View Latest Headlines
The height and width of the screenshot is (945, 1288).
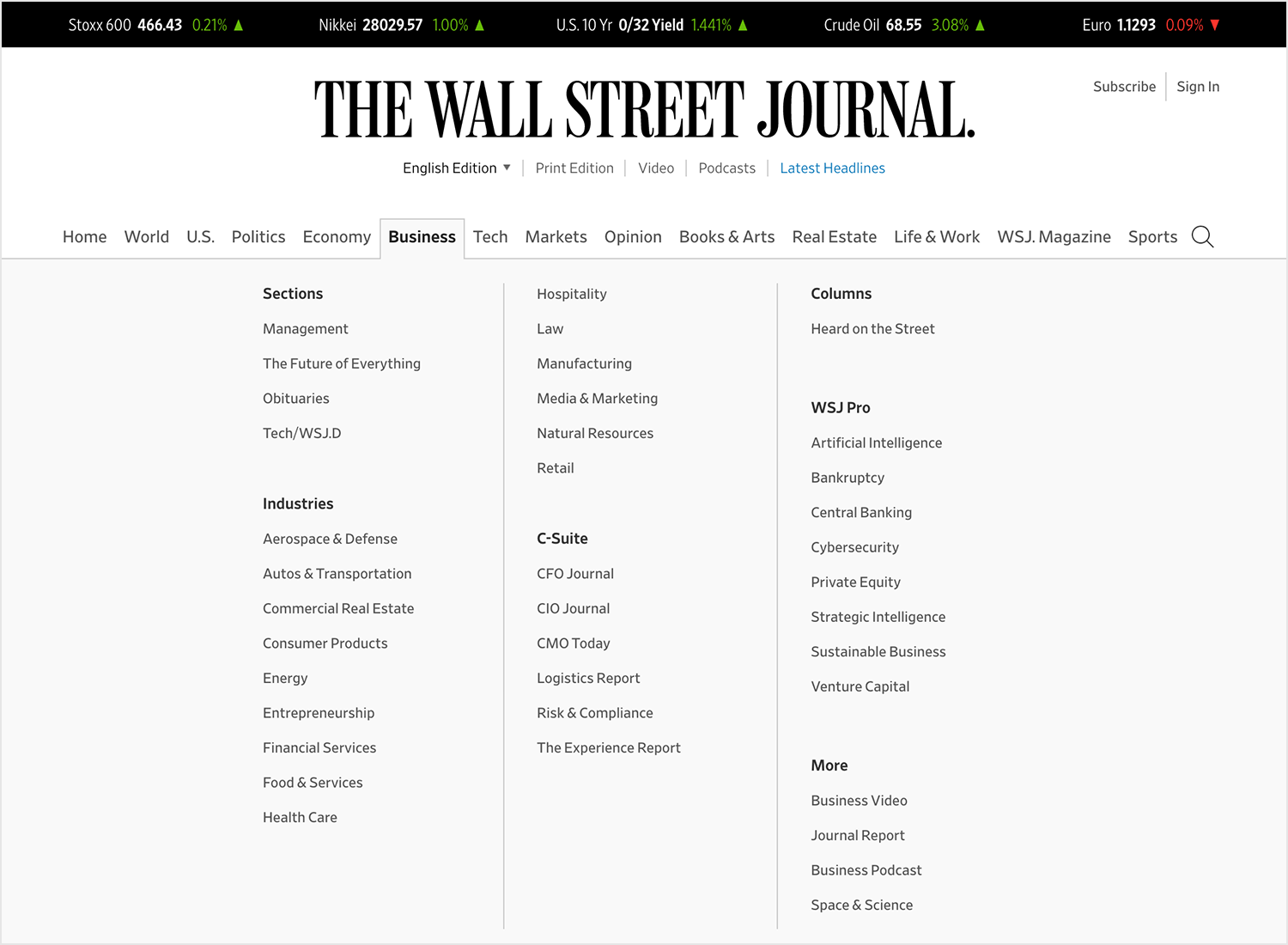[832, 168]
